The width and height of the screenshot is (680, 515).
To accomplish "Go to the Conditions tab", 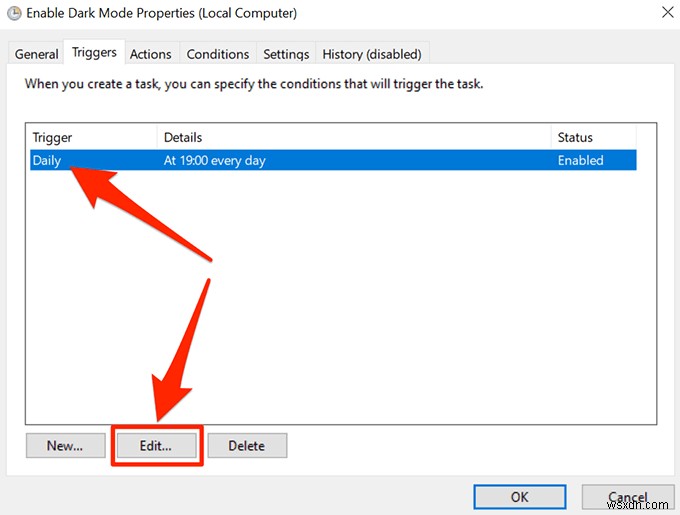I will point(217,54).
